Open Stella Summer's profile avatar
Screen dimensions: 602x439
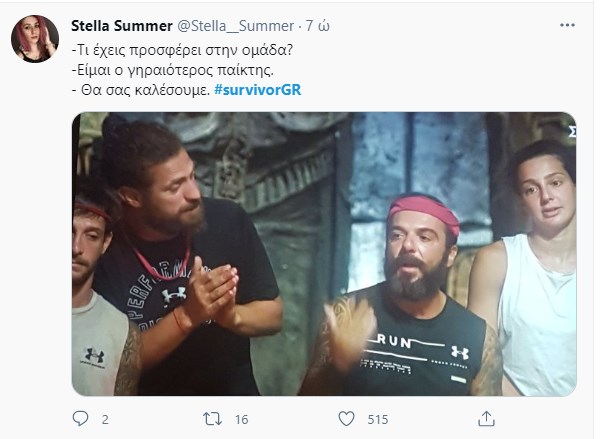[x=34, y=39]
